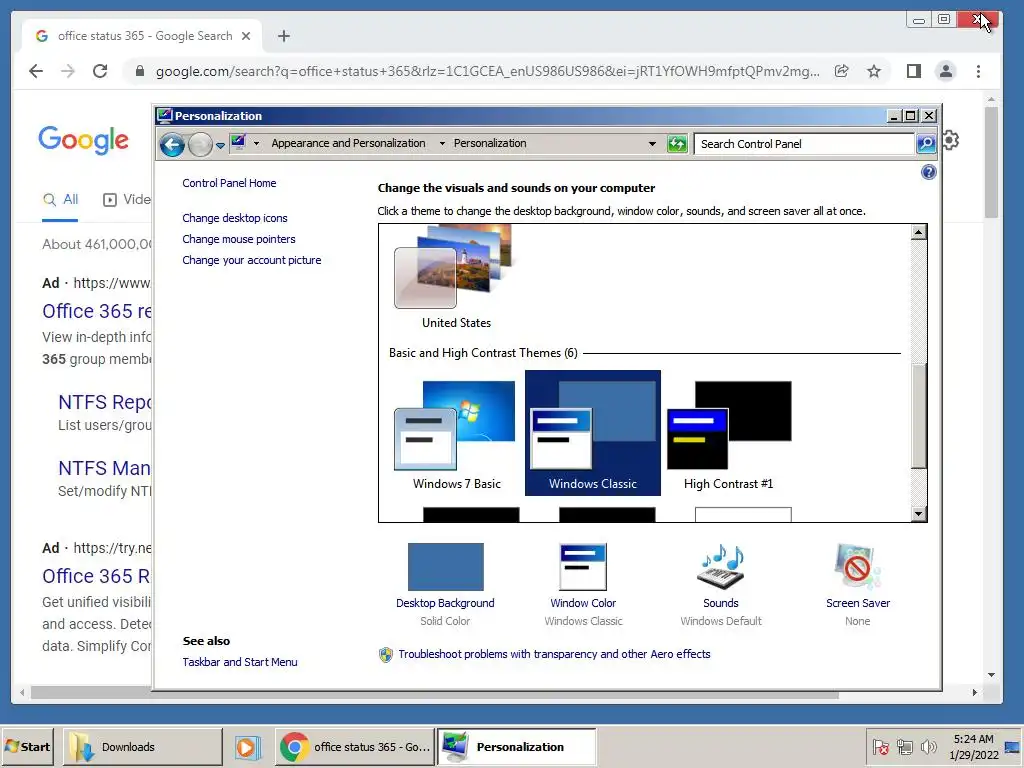Open Downloads folder taskbar button
The image size is (1024, 768).
[143, 746]
